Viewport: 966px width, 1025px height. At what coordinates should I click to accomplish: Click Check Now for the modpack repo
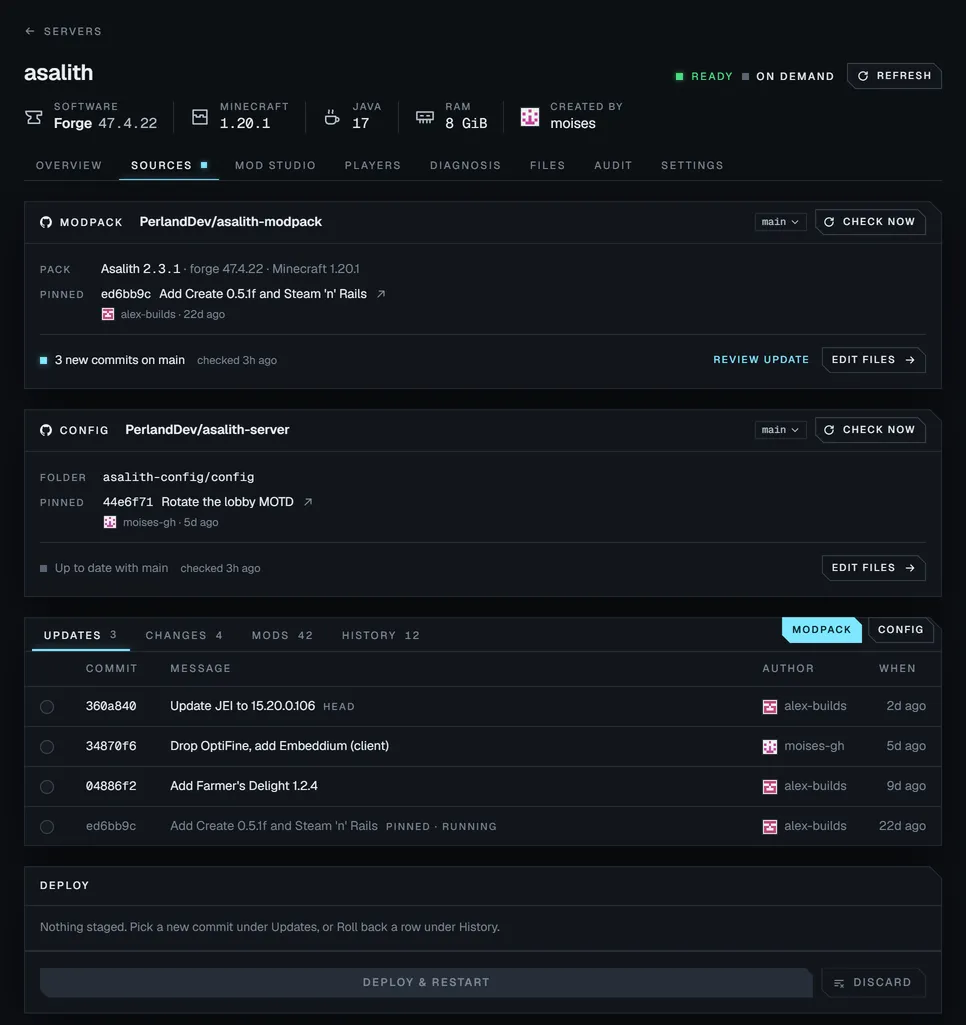coord(870,222)
